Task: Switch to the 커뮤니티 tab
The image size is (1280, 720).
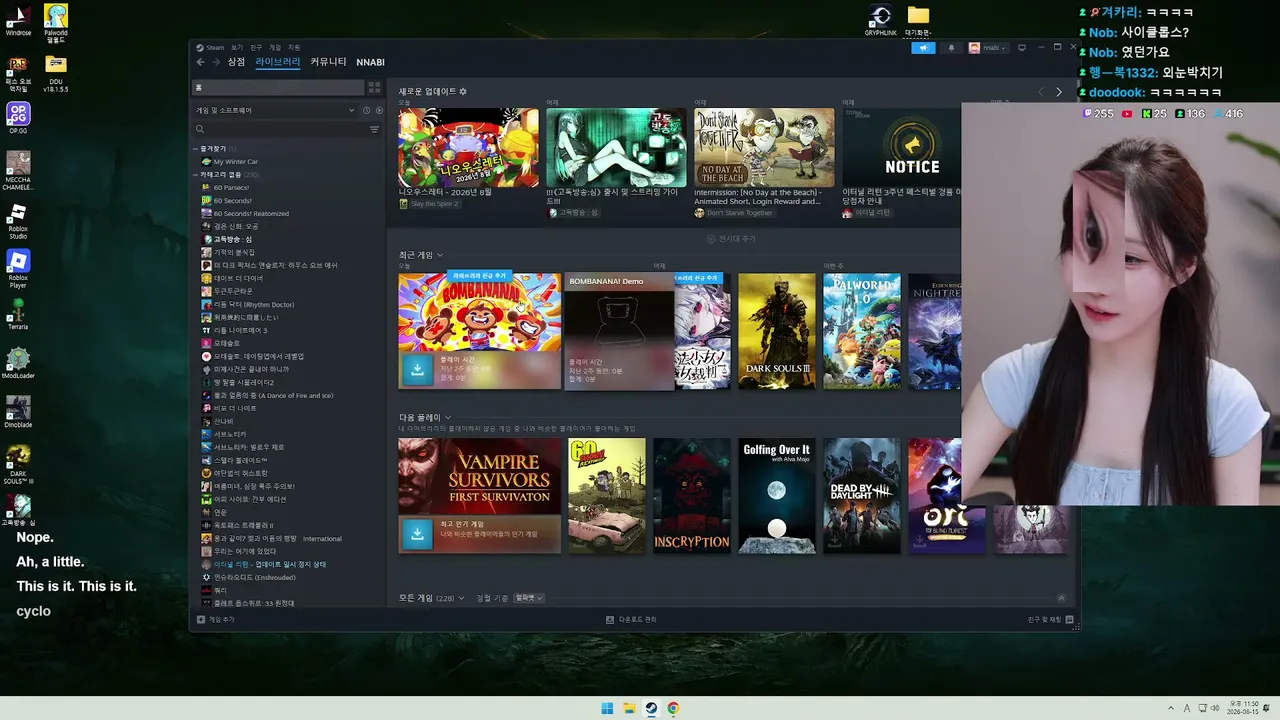Action: coord(328,62)
